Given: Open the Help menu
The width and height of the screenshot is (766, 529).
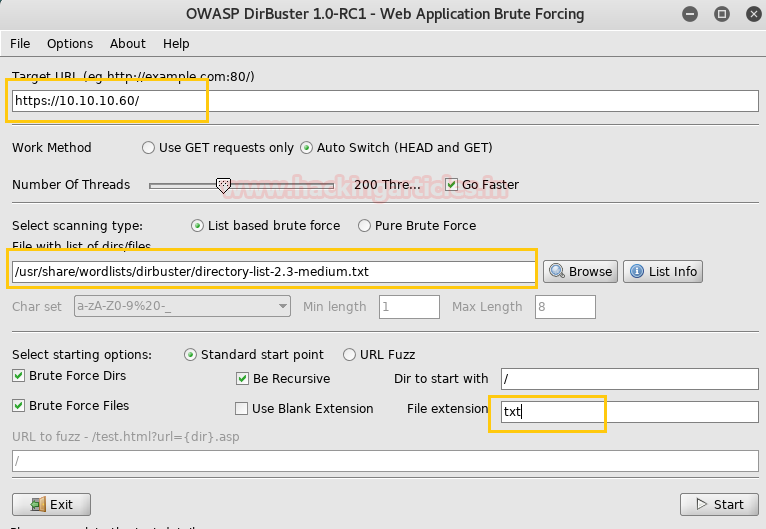Looking at the screenshot, I should click(176, 43).
